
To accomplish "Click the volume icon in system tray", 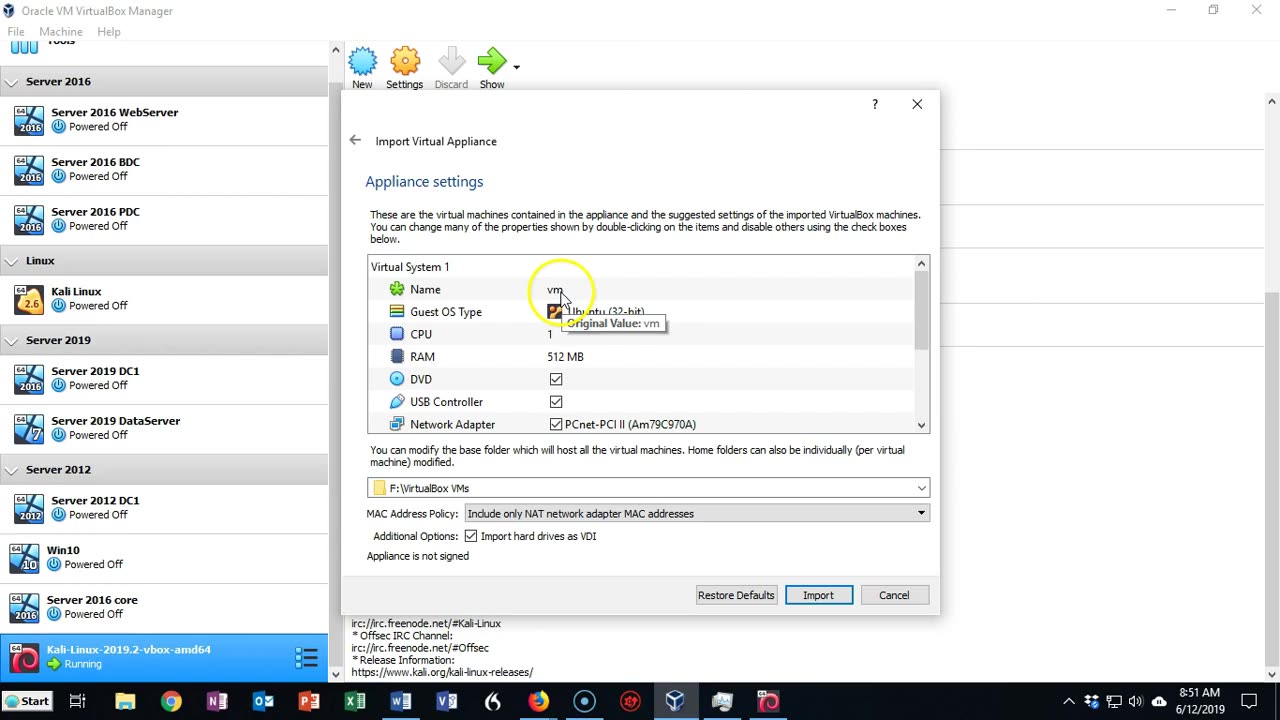I will [1136, 701].
